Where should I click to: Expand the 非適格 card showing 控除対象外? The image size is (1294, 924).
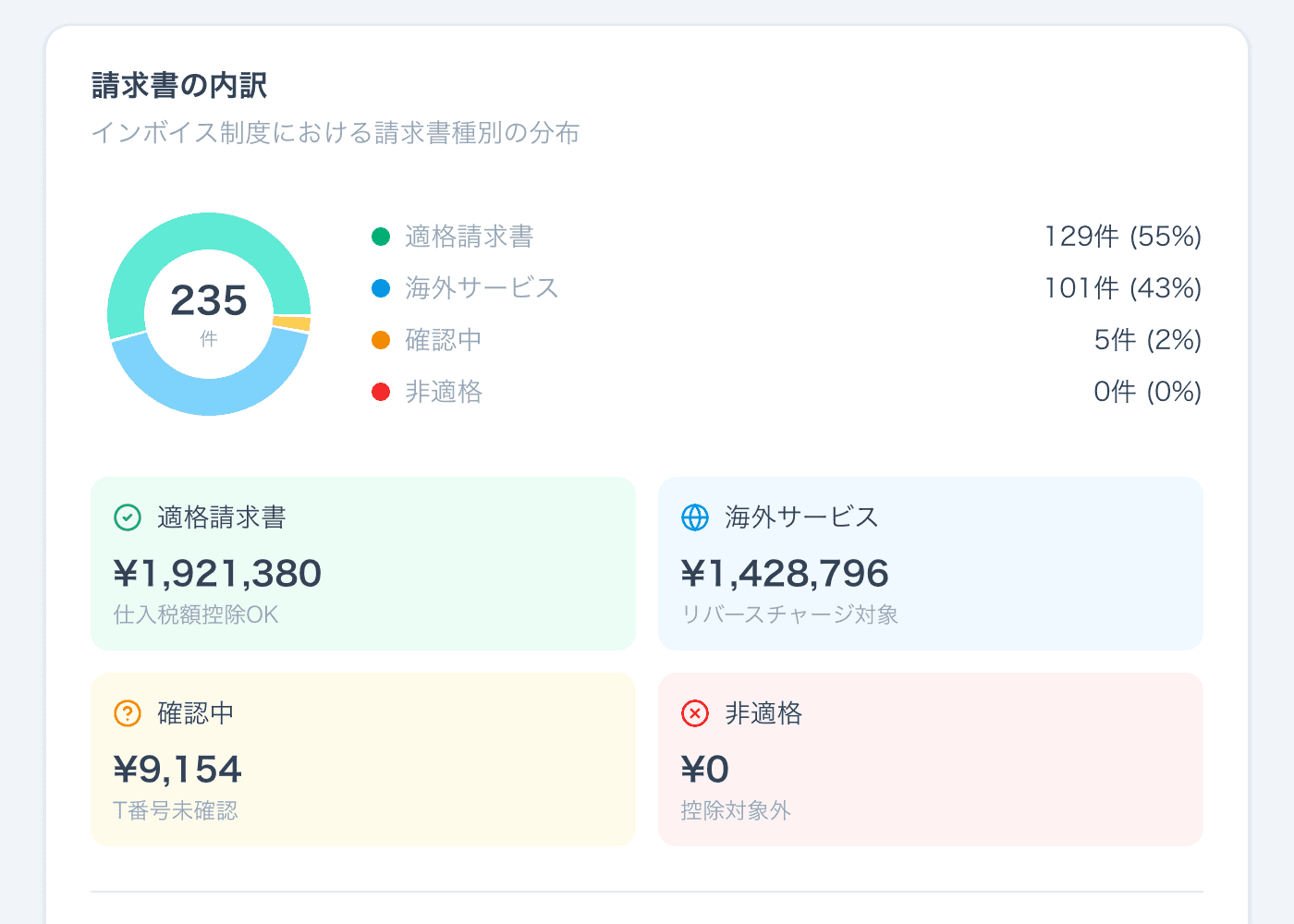click(x=931, y=760)
